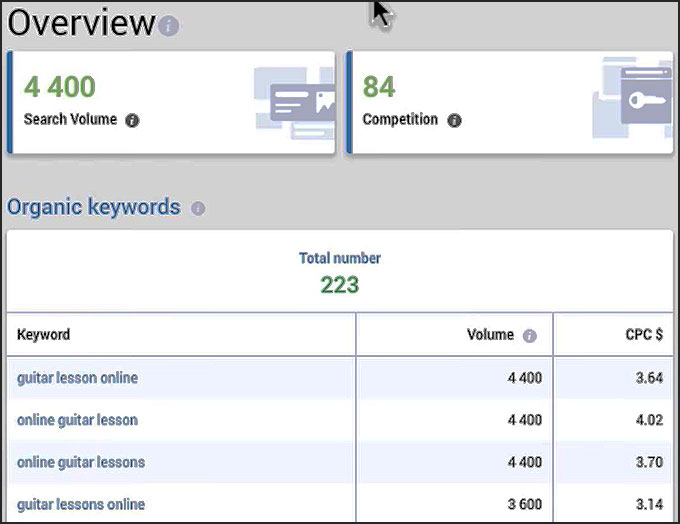Click volume 4 400 in 'guitar lesson online' row
Screen dimensions: 680x524
[525, 378]
